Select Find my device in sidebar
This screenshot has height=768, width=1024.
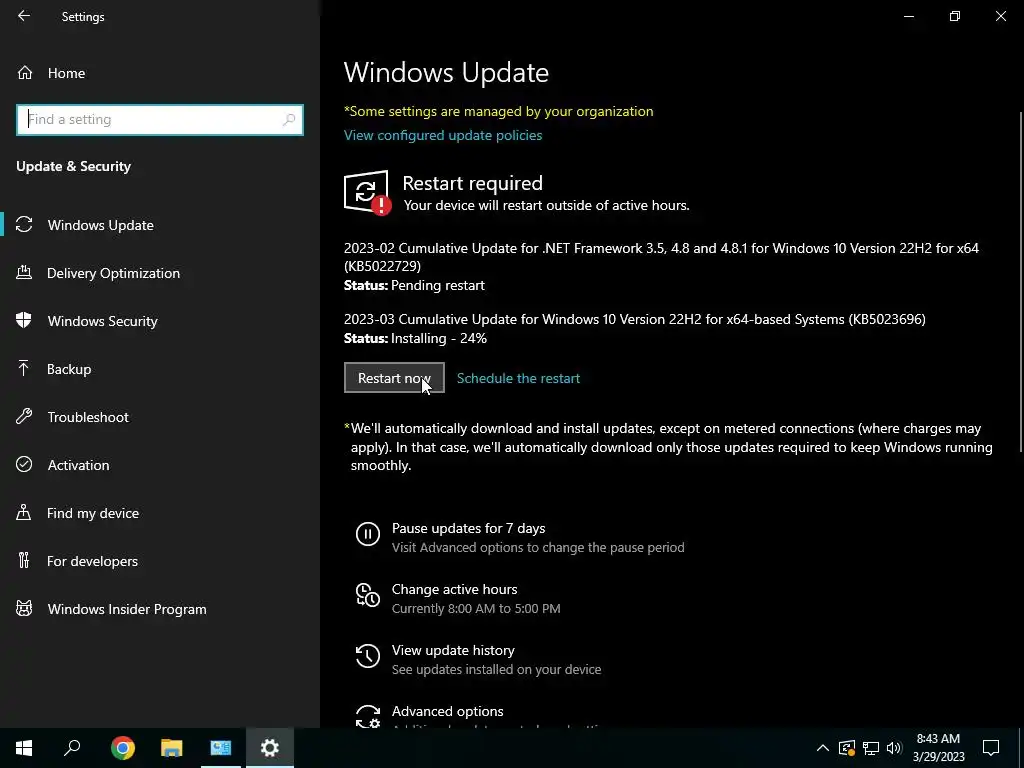point(160,513)
